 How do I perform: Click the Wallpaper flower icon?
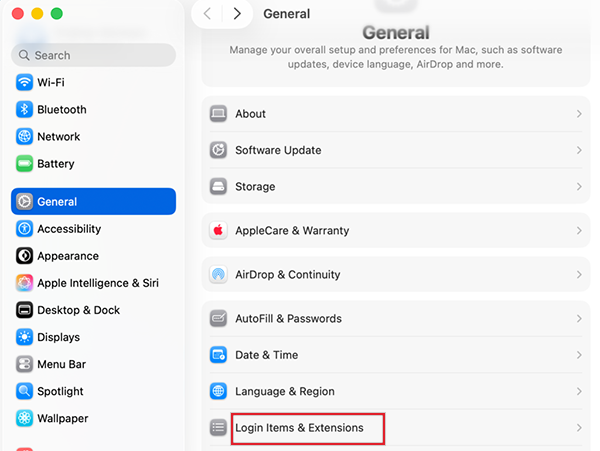coord(24,418)
